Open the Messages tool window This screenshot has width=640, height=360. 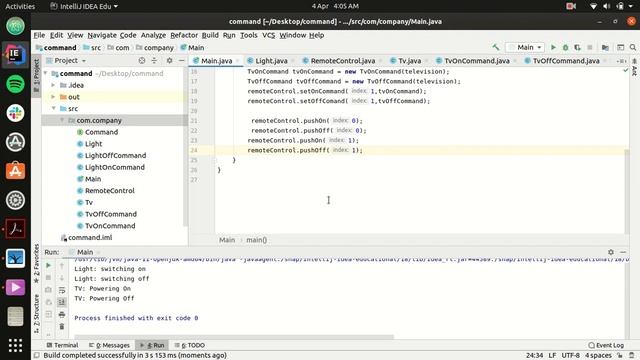(x=109, y=345)
